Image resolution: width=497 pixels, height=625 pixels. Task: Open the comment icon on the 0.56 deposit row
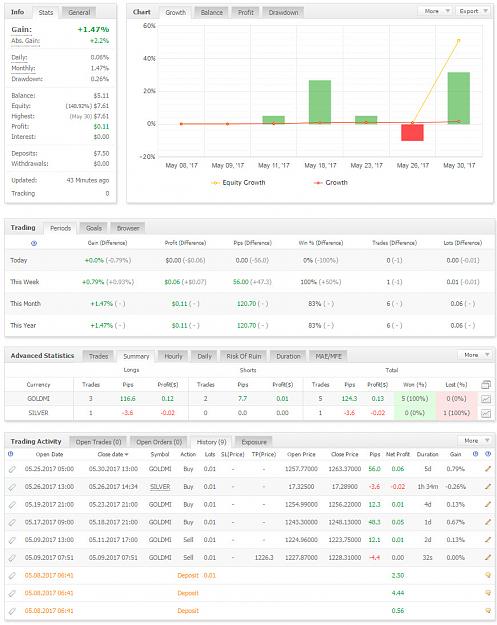pos(488,611)
